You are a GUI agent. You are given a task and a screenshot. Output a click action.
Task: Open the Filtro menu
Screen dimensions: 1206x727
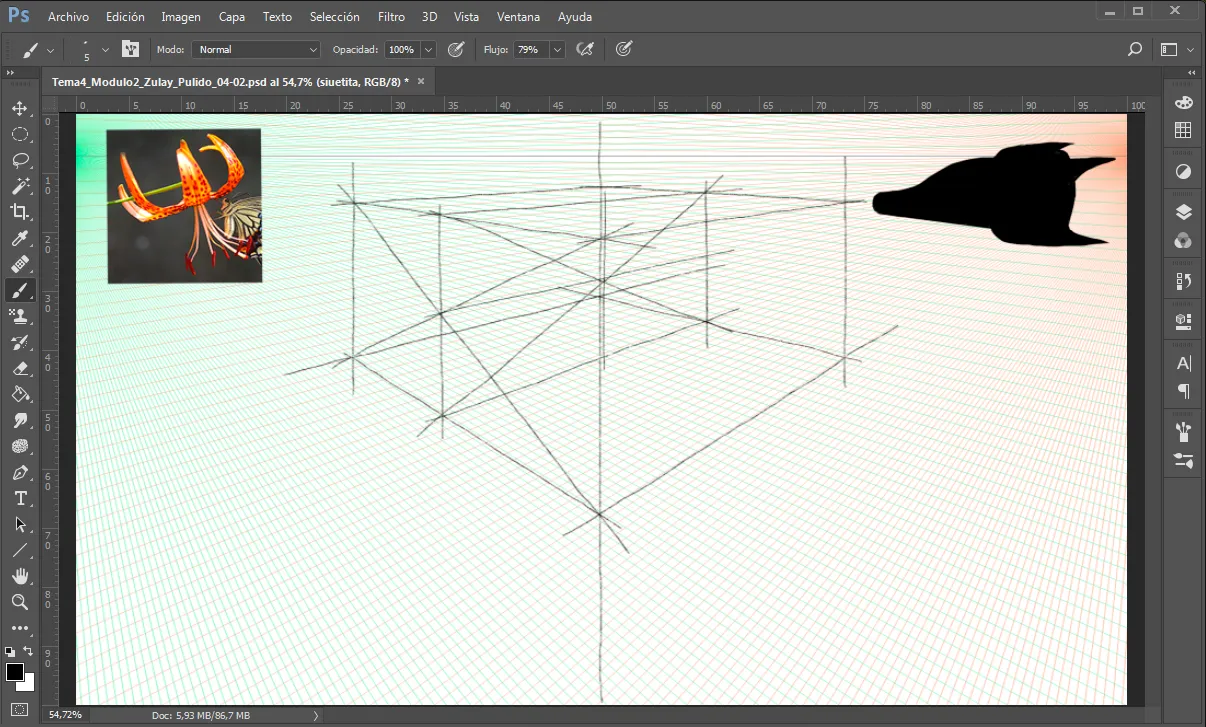tap(392, 17)
